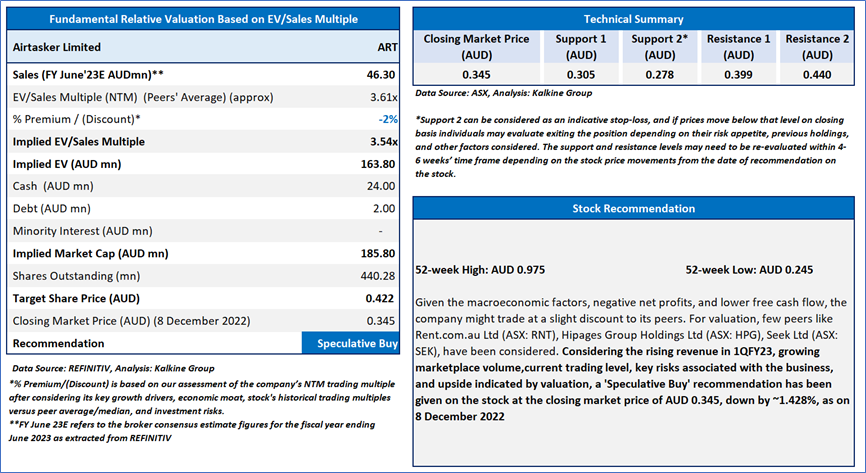Click the '**FY June 23E refers to' footnote

192,432
